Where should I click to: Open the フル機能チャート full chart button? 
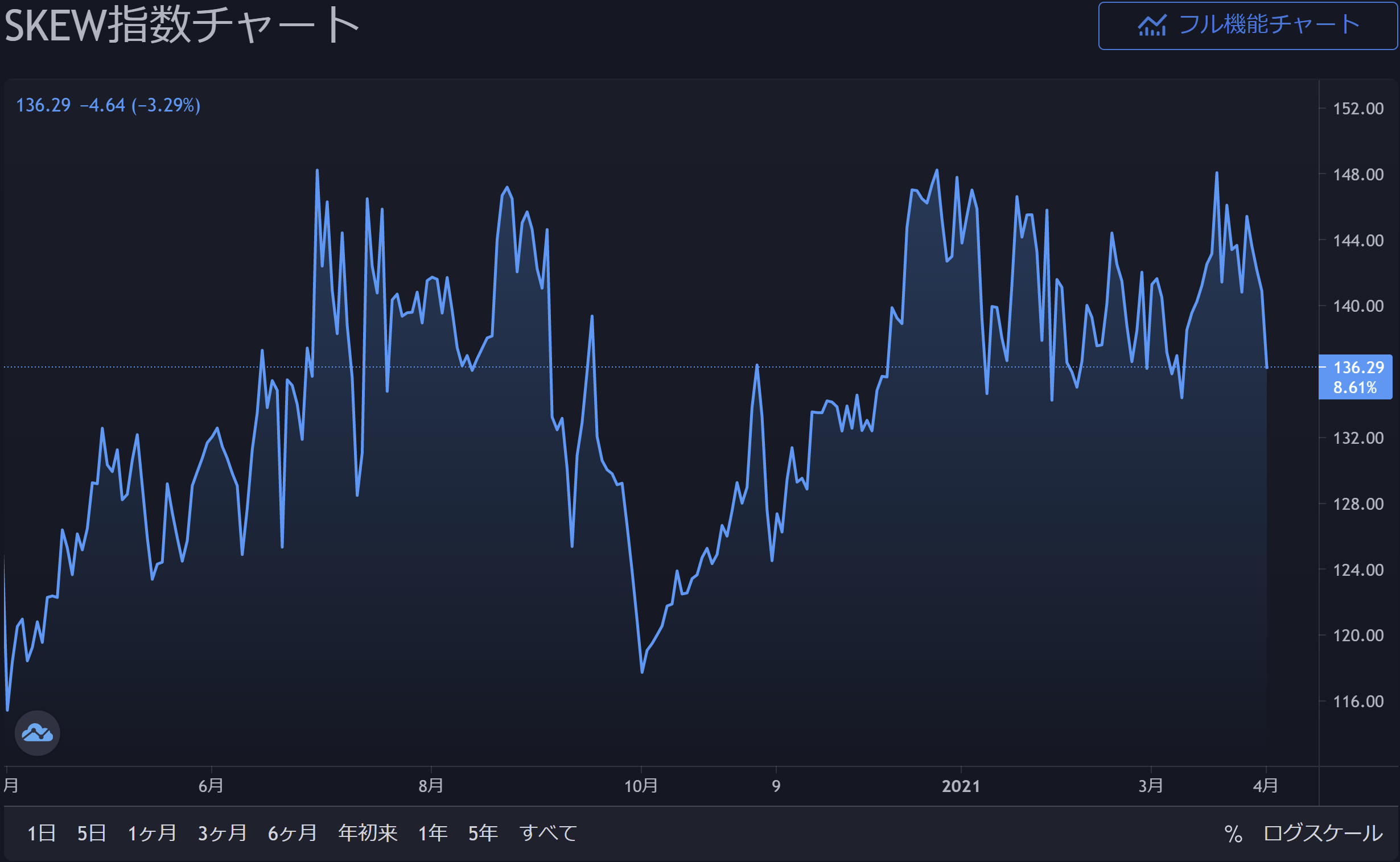click(x=1247, y=26)
